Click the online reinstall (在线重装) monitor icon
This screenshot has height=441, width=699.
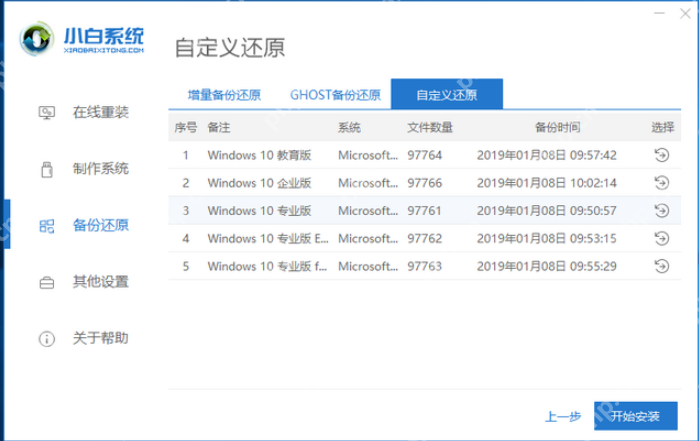[46, 112]
